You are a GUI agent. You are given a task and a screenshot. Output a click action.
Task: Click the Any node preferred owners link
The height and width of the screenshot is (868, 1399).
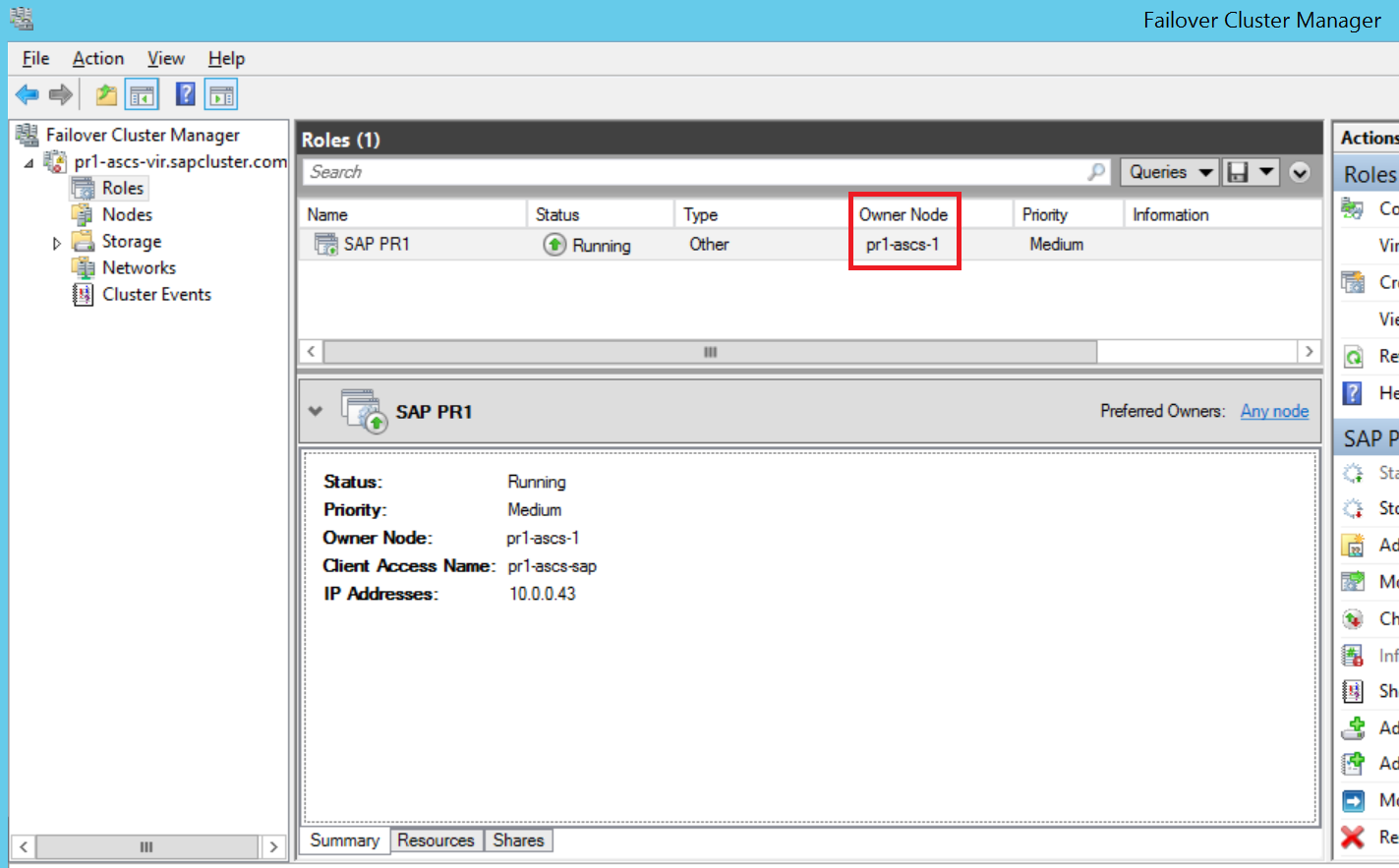coord(1274,411)
